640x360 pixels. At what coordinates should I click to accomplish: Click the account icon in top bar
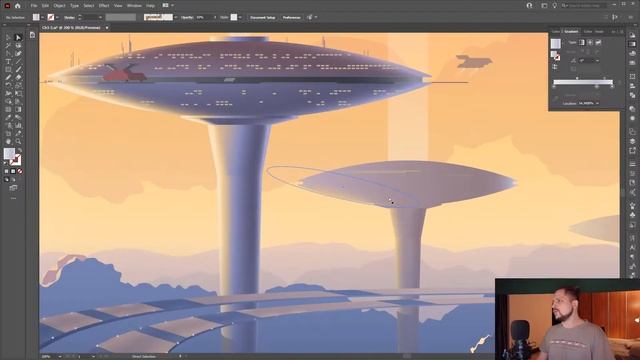pos(529,6)
